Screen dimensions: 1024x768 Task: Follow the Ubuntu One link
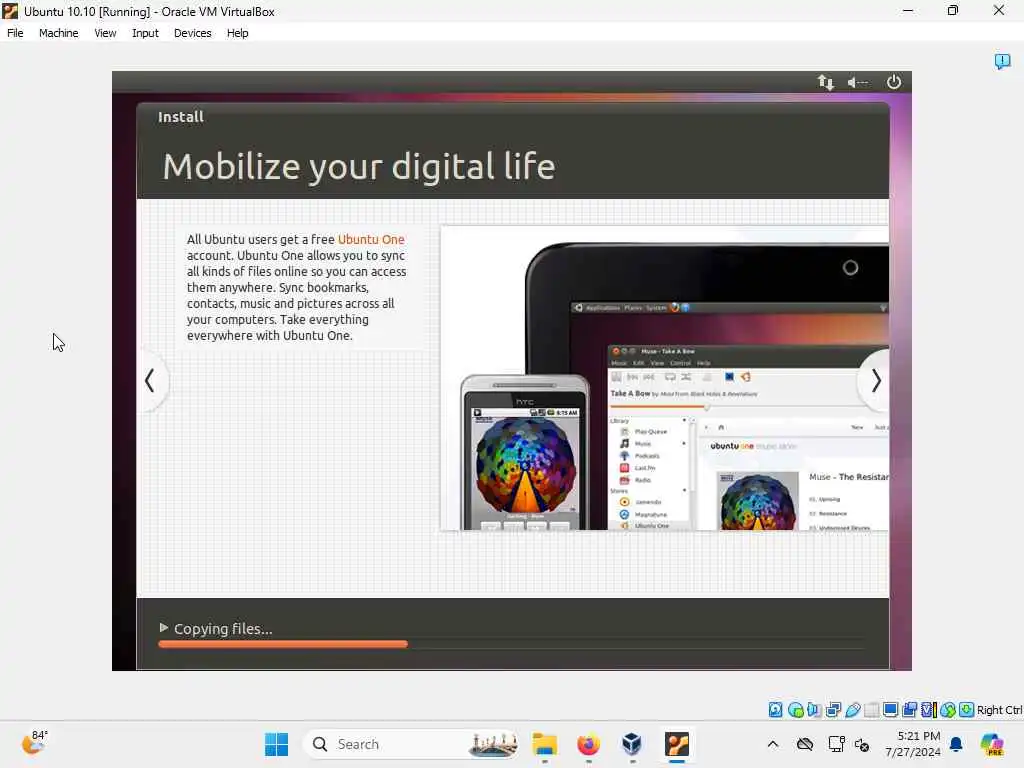click(371, 240)
